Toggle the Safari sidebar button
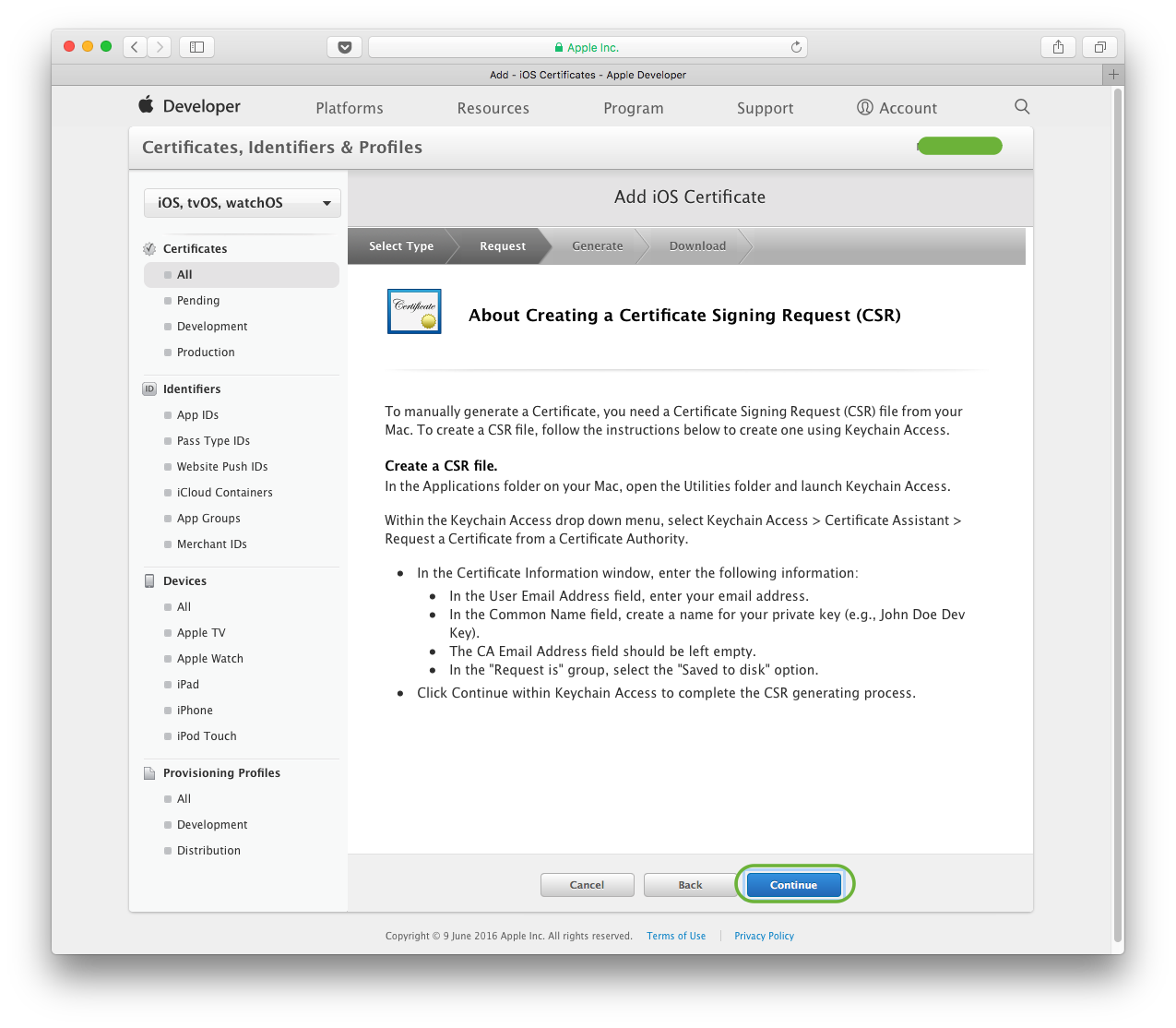 point(196,47)
